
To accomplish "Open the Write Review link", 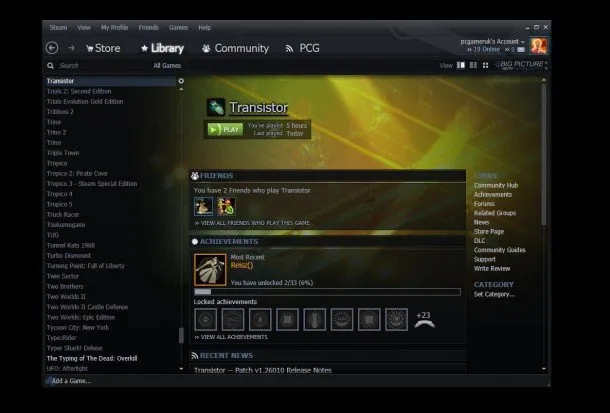I will tap(492, 268).
